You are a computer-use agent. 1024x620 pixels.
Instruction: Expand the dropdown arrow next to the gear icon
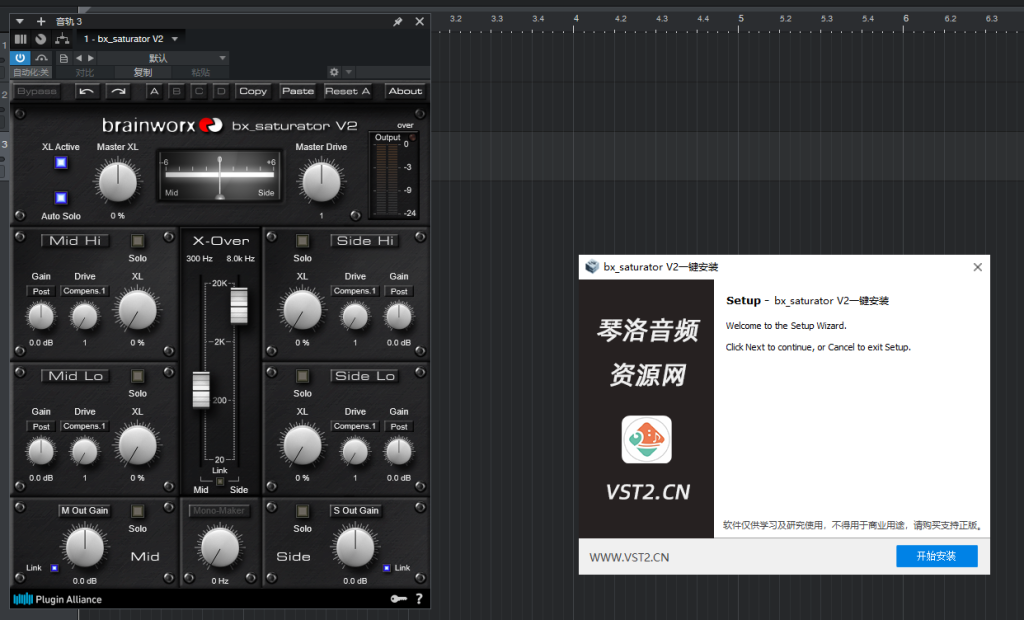coord(347,72)
